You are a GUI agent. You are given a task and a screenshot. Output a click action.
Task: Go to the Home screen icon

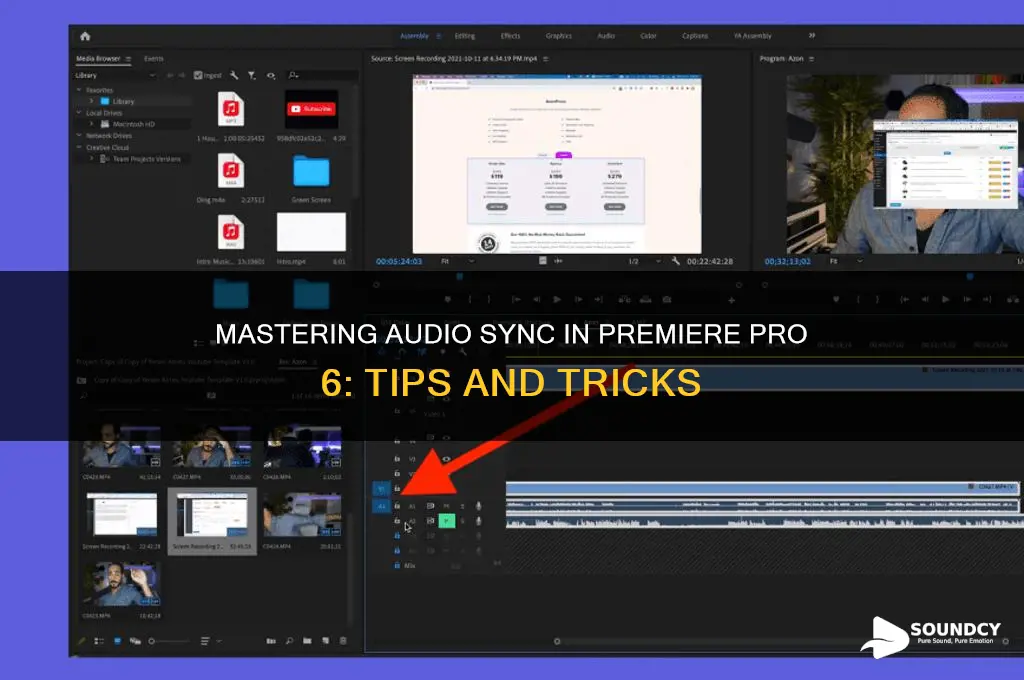85,36
